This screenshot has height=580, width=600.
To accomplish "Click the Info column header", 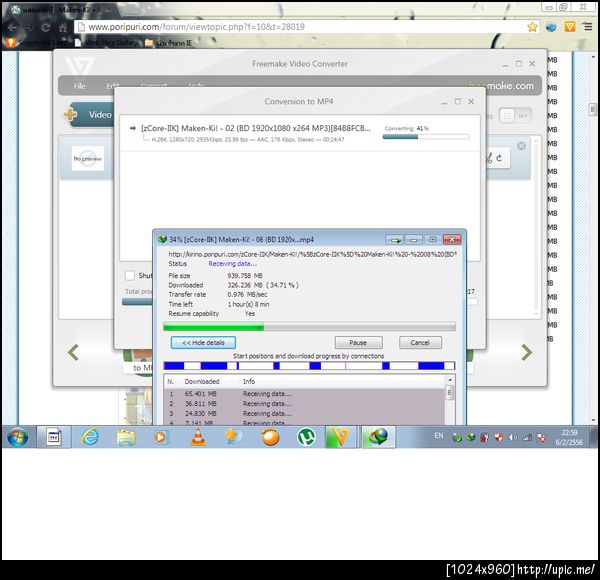I will [249, 381].
